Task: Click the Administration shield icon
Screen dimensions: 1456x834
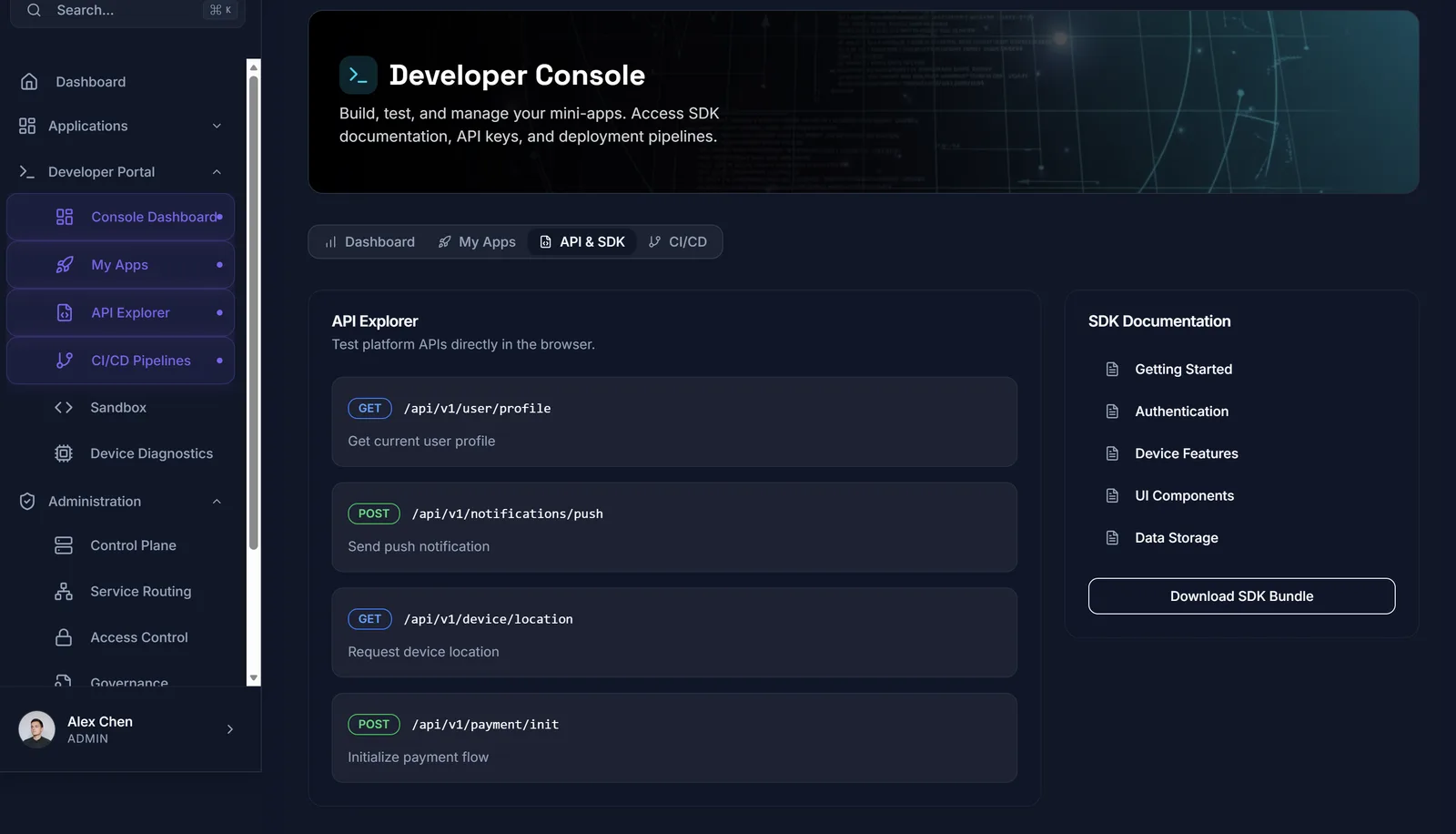Action: point(27,502)
